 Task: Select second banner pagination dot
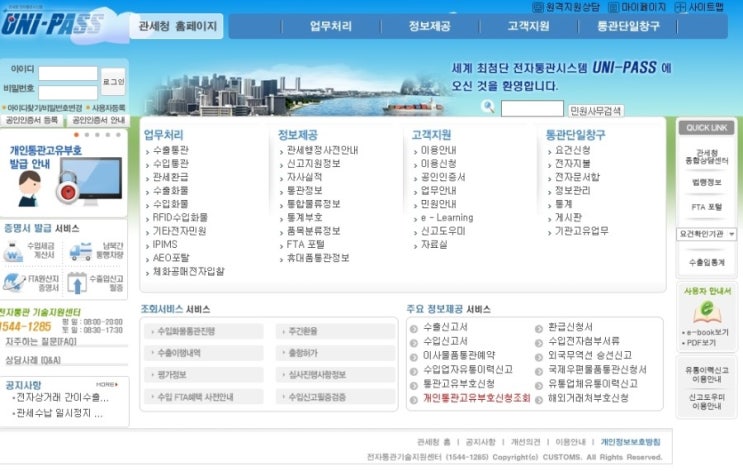tap(87, 135)
